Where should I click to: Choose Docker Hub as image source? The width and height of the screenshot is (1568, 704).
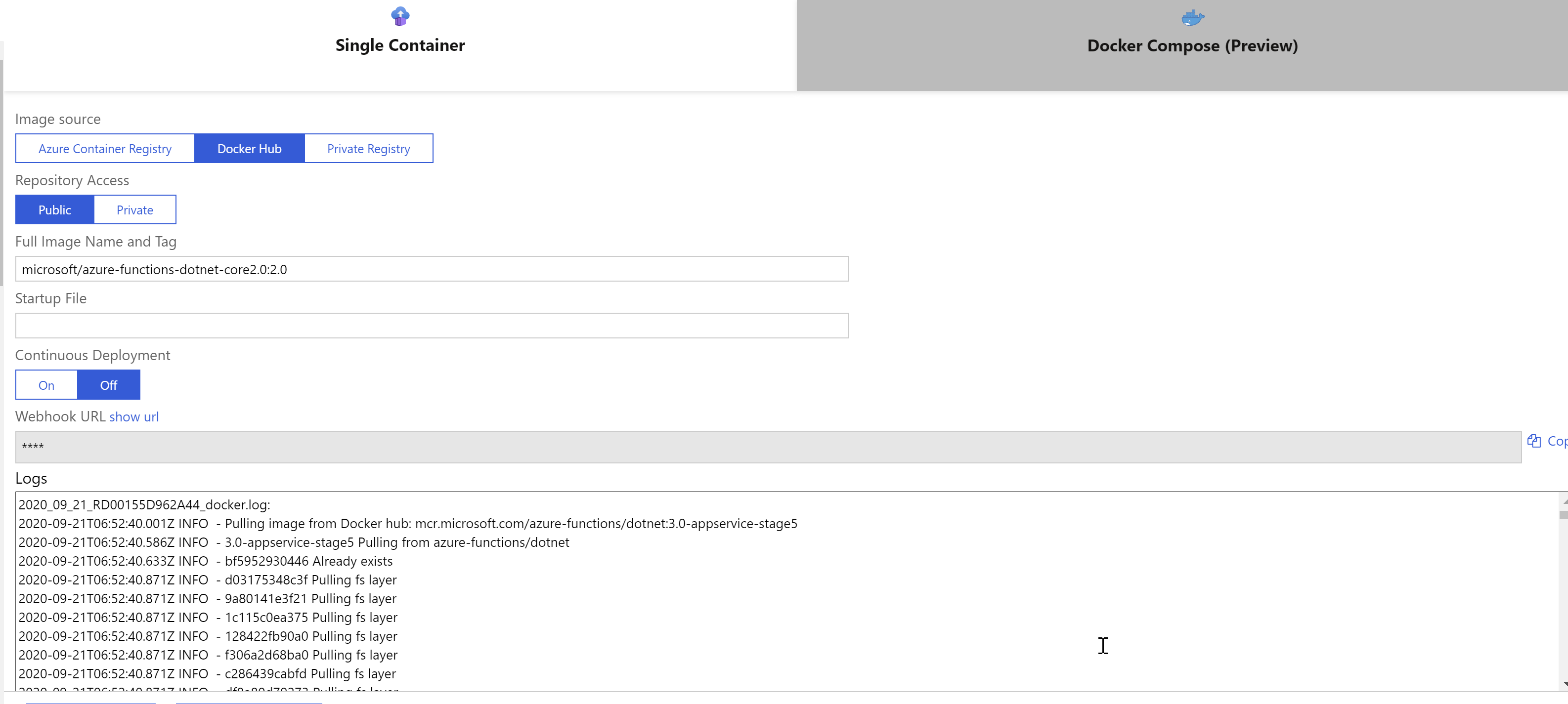pos(250,148)
